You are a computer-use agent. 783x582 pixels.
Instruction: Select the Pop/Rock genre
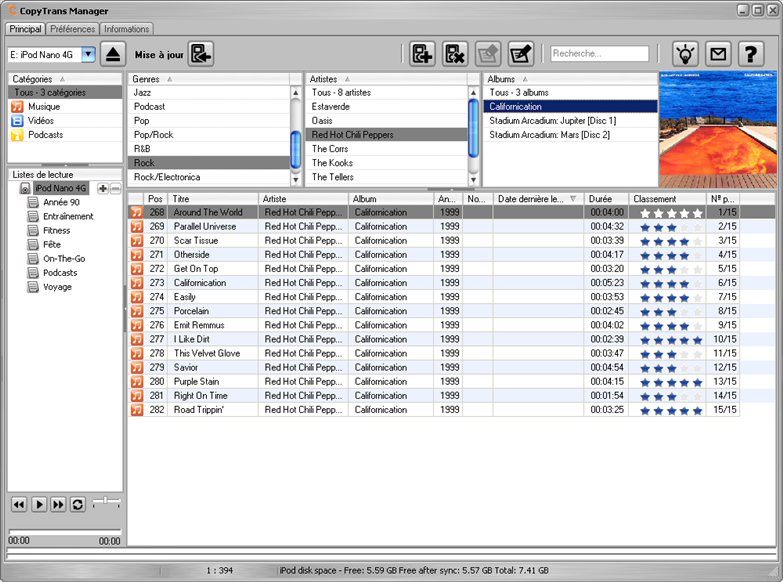(209, 134)
